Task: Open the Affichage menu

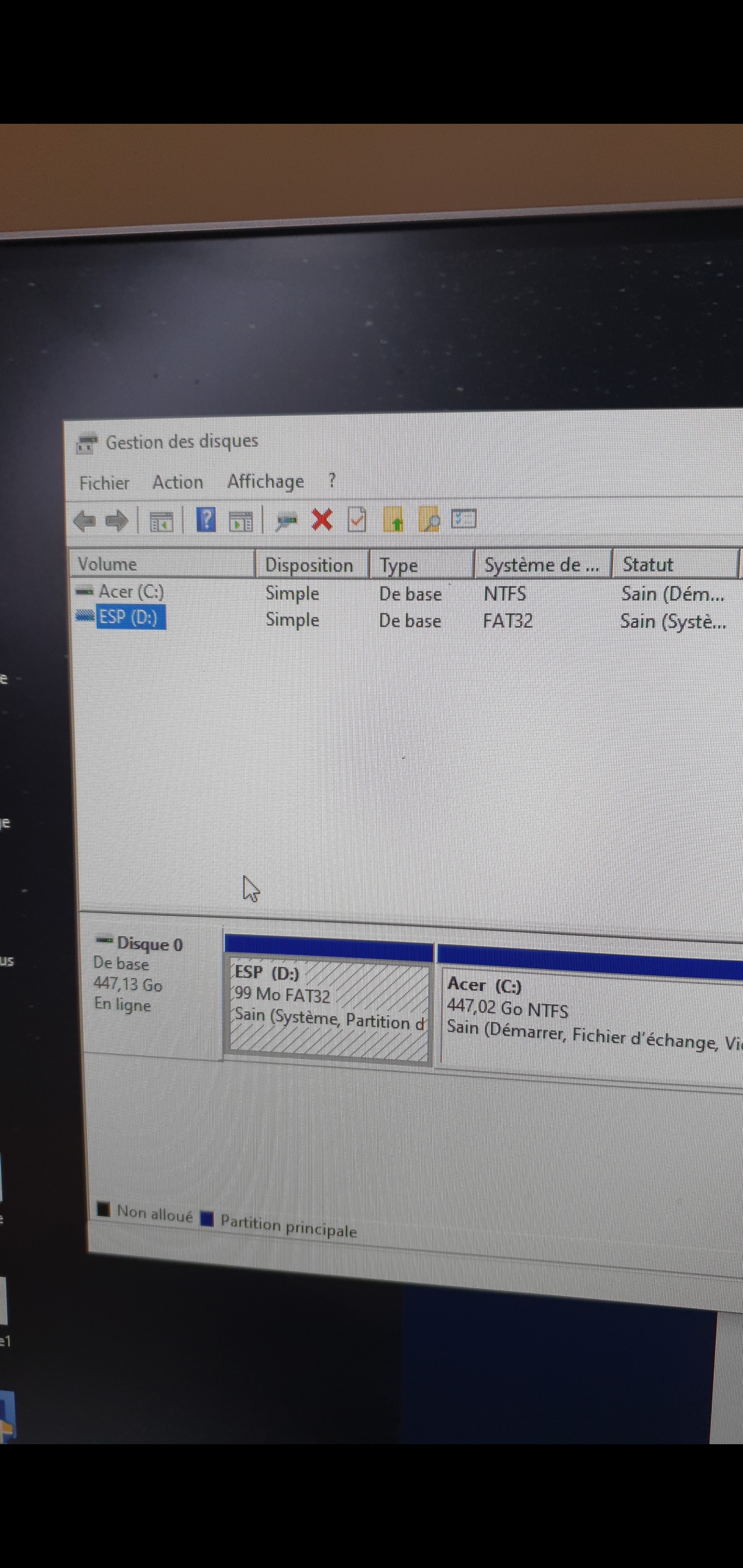Action: [x=266, y=481]
